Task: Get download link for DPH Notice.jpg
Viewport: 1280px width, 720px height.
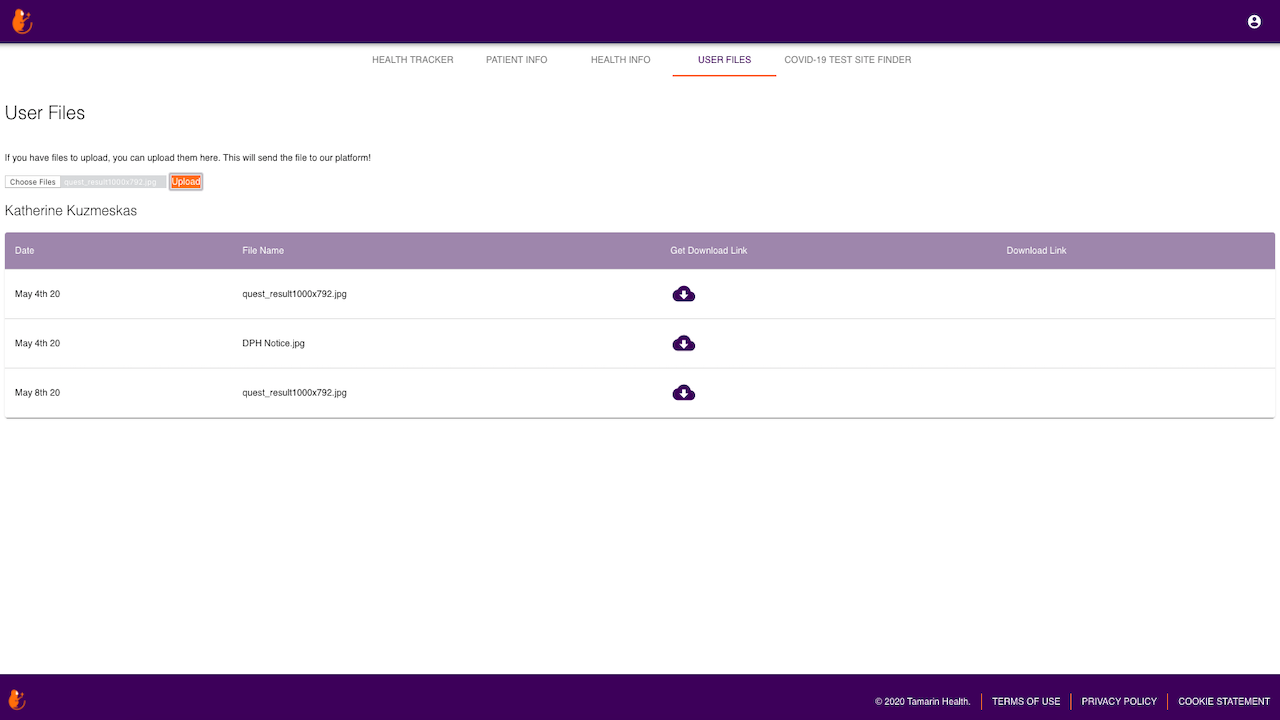Action: 684,343
